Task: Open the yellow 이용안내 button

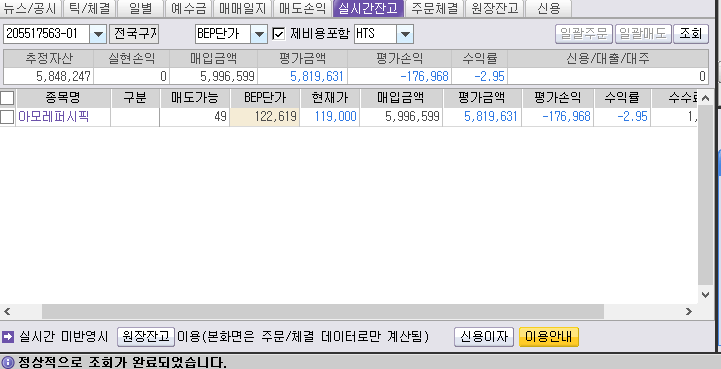Action: coord(549,337)
